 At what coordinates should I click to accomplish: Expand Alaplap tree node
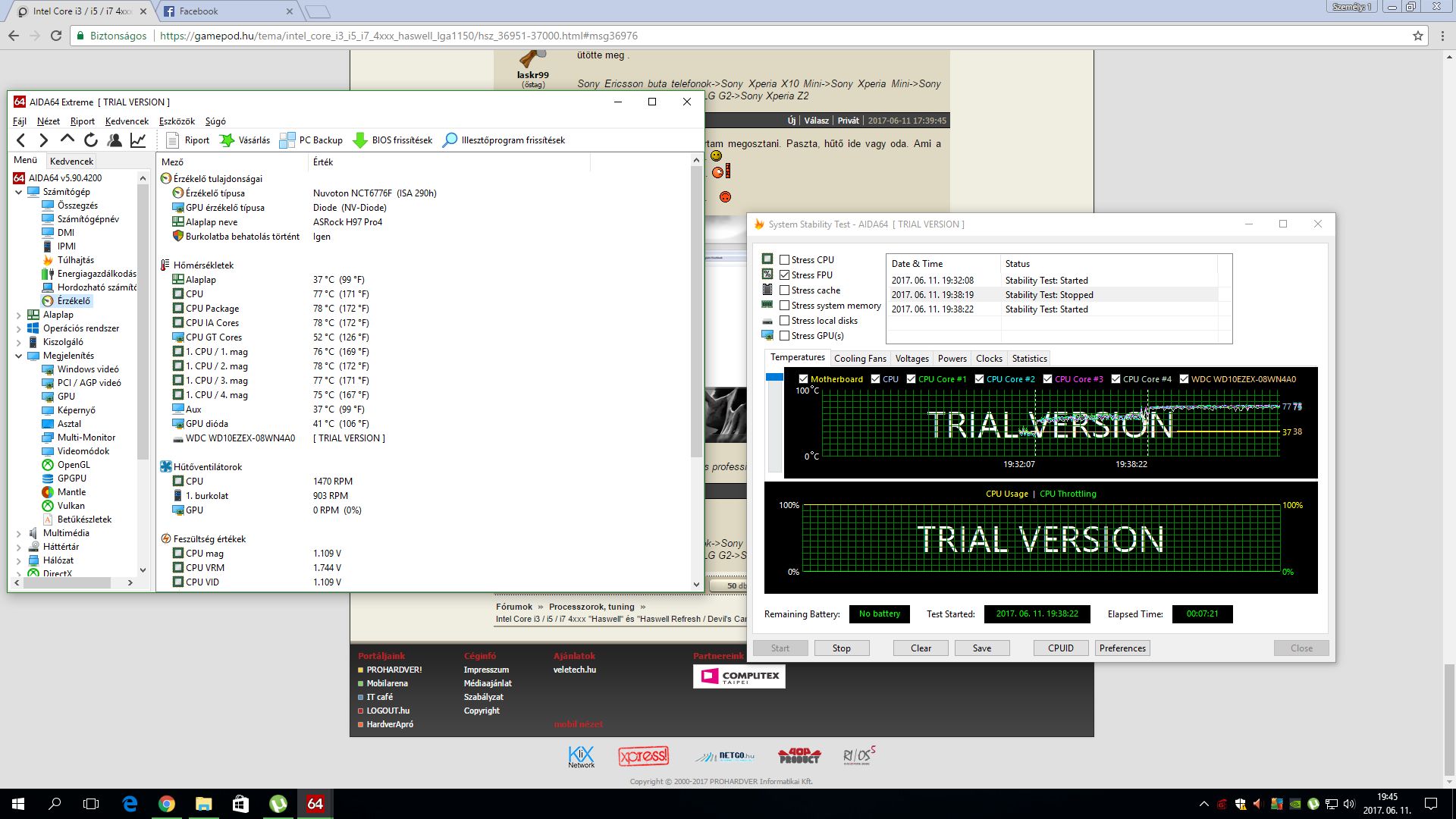[19, 315]
